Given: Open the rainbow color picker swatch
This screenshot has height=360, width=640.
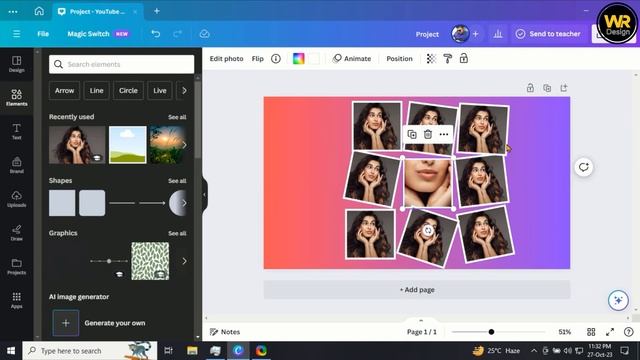Looking at the screenshot, I should point(298,59).
